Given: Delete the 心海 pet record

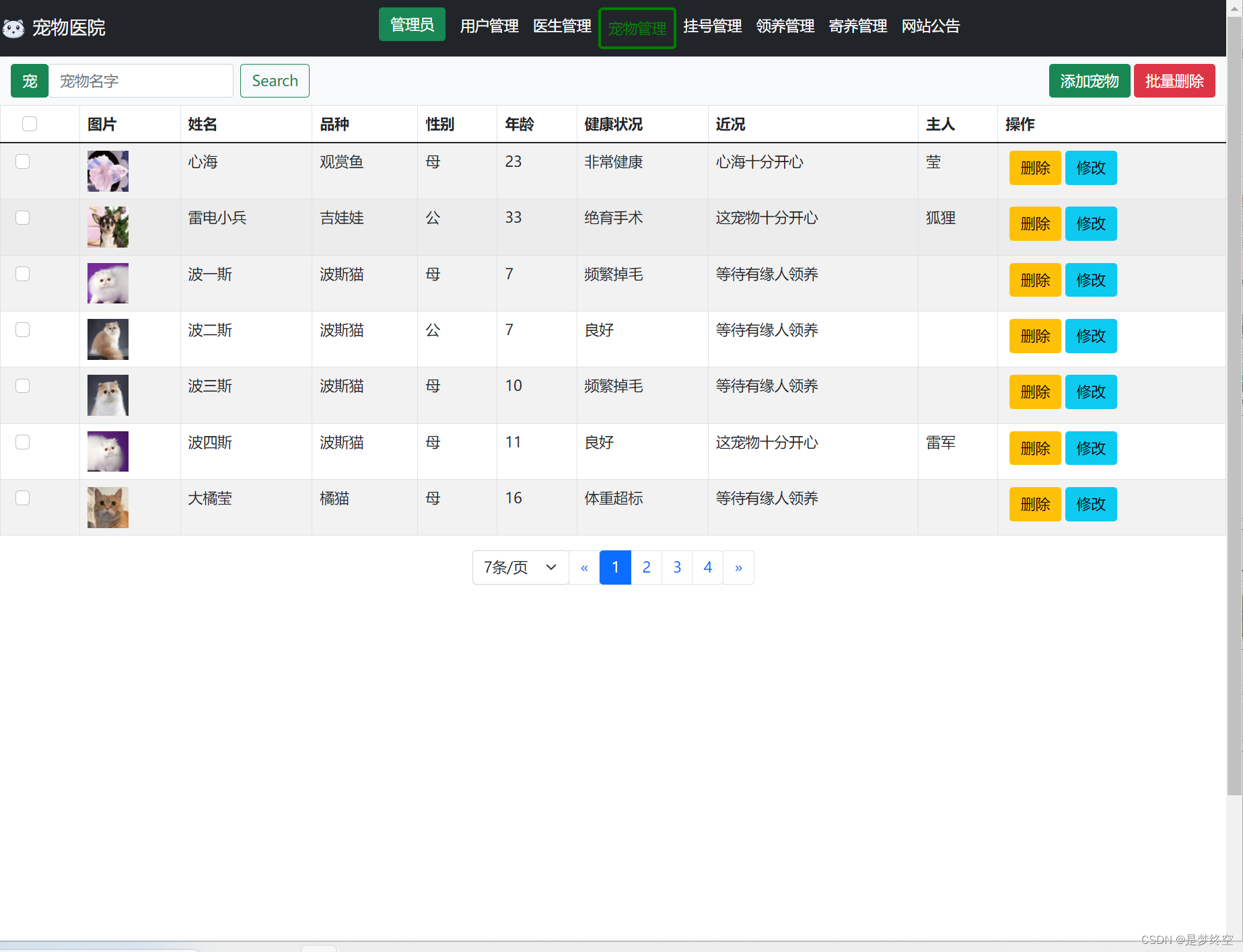Looking at the screenshot, I should point(1035,168).
